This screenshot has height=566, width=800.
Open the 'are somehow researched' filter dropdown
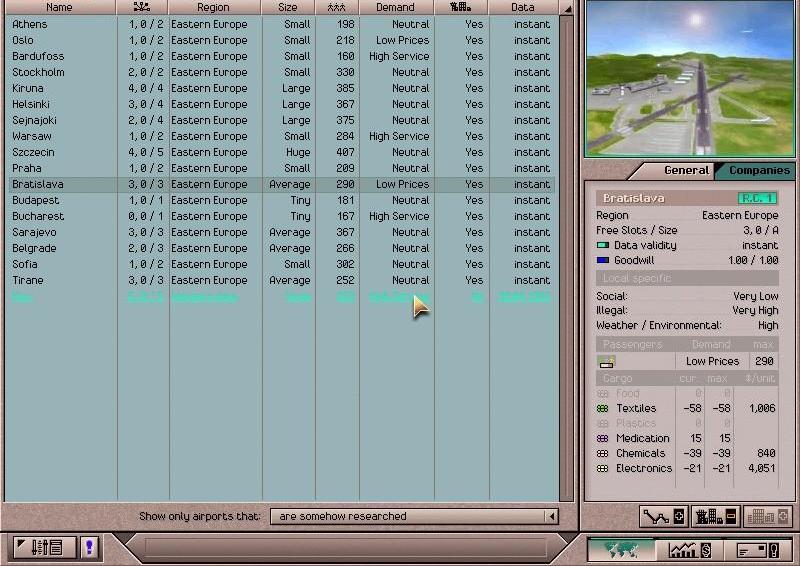coord(414,516)
